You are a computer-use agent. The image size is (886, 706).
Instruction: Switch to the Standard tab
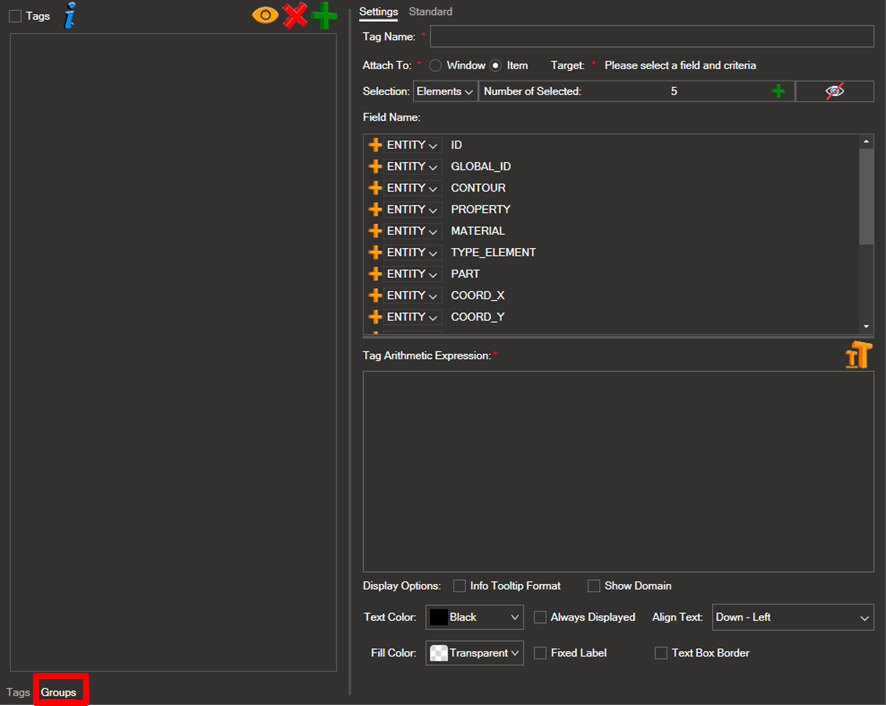(x=430, y=12)
